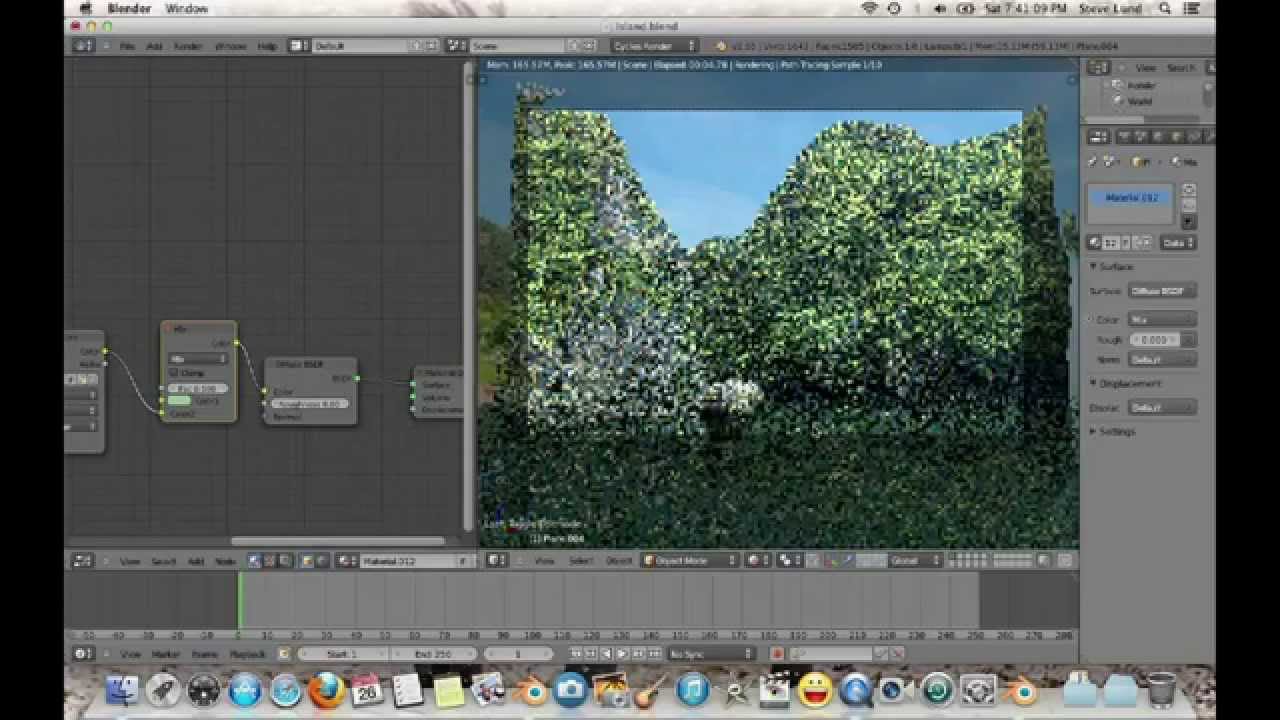Open the Help menu in Blender header
The height and width of the screenshot is (720, 1280).
[x=267, y=46]
